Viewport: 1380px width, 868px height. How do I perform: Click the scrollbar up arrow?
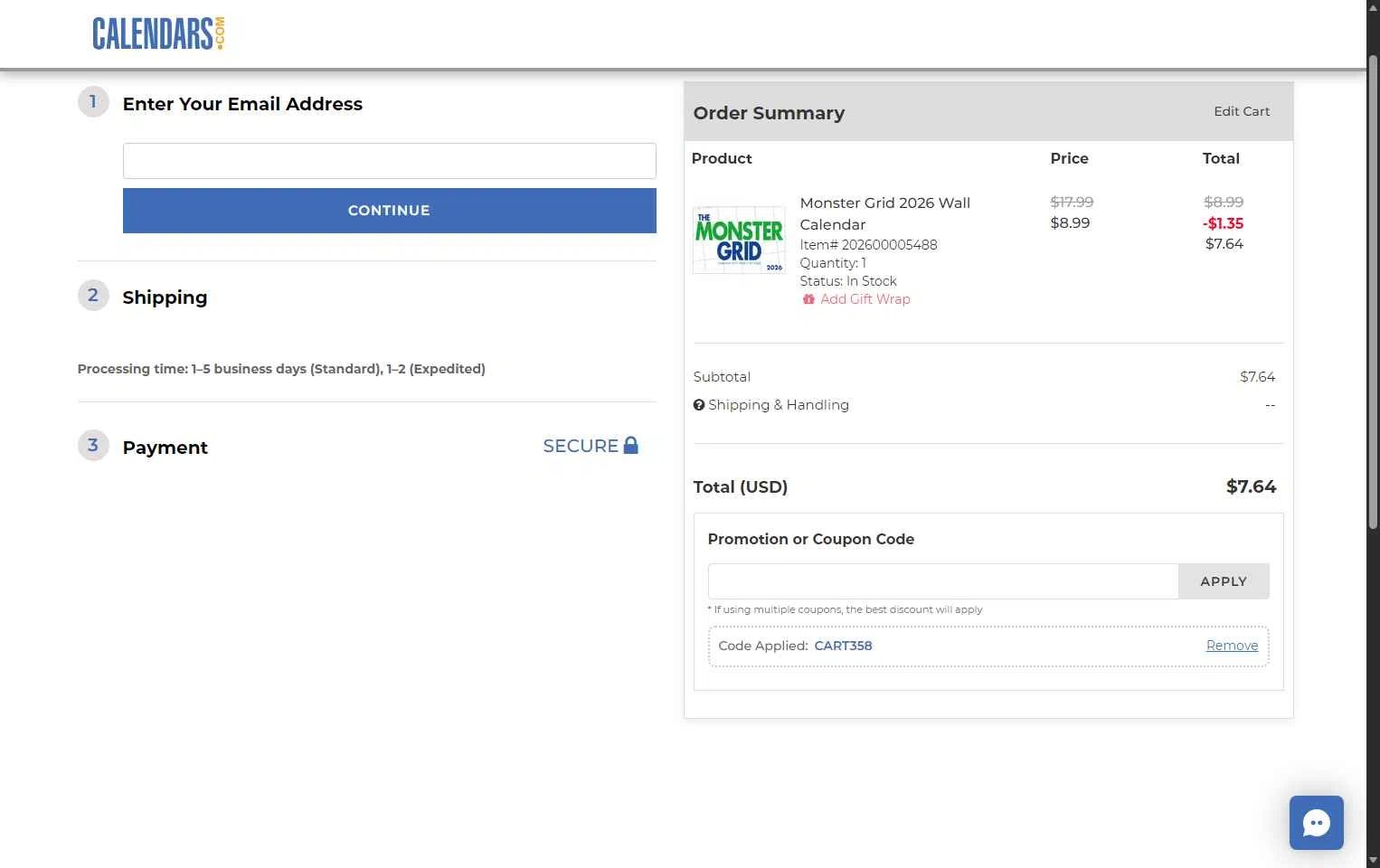click(x=1373, y=7)
